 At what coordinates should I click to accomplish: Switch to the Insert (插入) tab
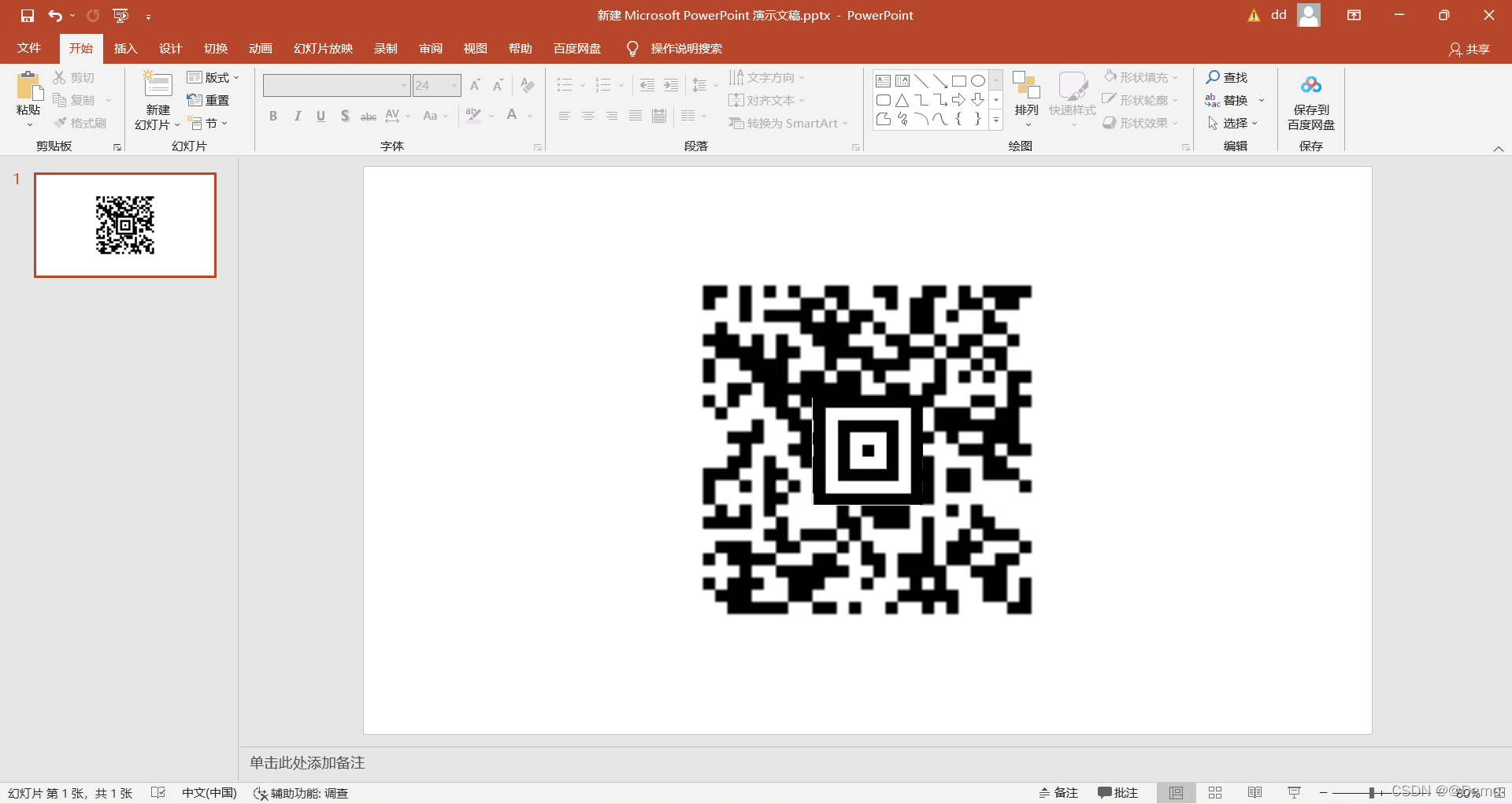point(126,48)
